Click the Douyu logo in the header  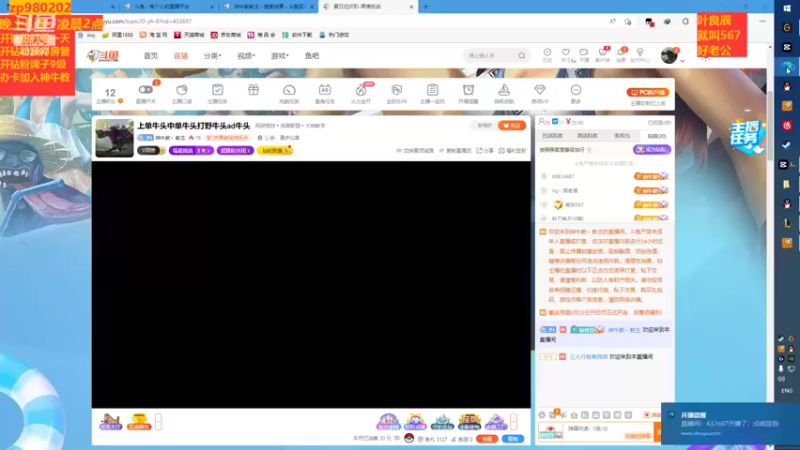pyautogui.click(x=103, y=56)
